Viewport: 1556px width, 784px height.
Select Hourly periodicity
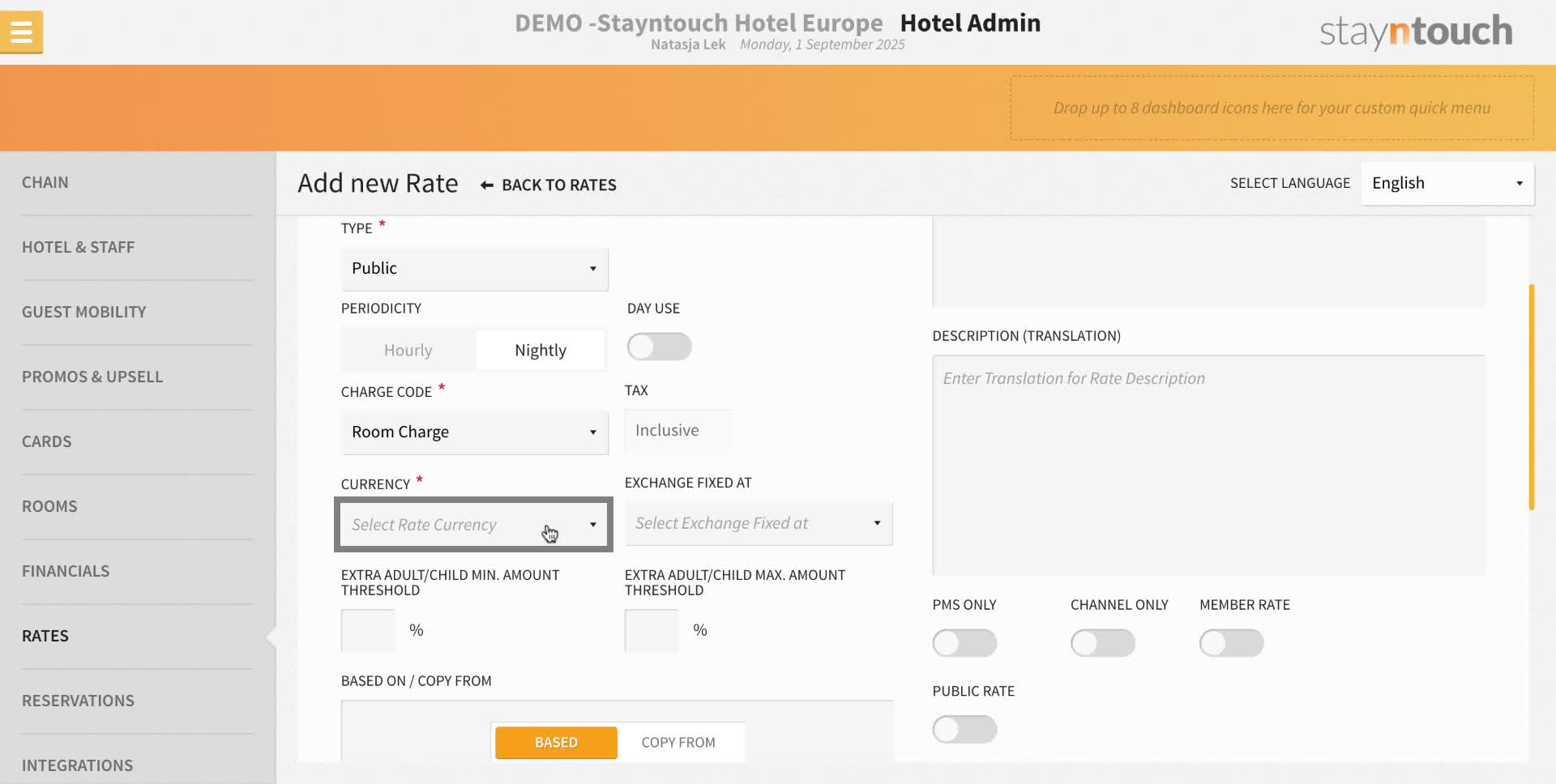pos(408,350)
